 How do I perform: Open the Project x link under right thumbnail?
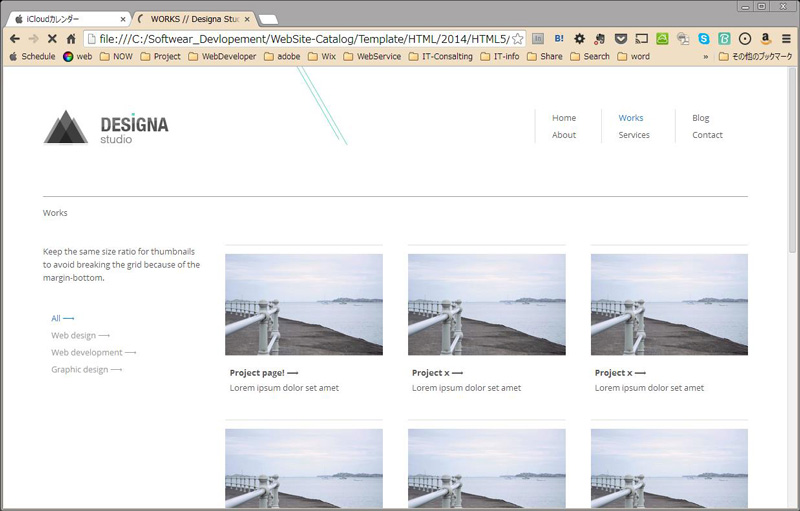point(620,373)
